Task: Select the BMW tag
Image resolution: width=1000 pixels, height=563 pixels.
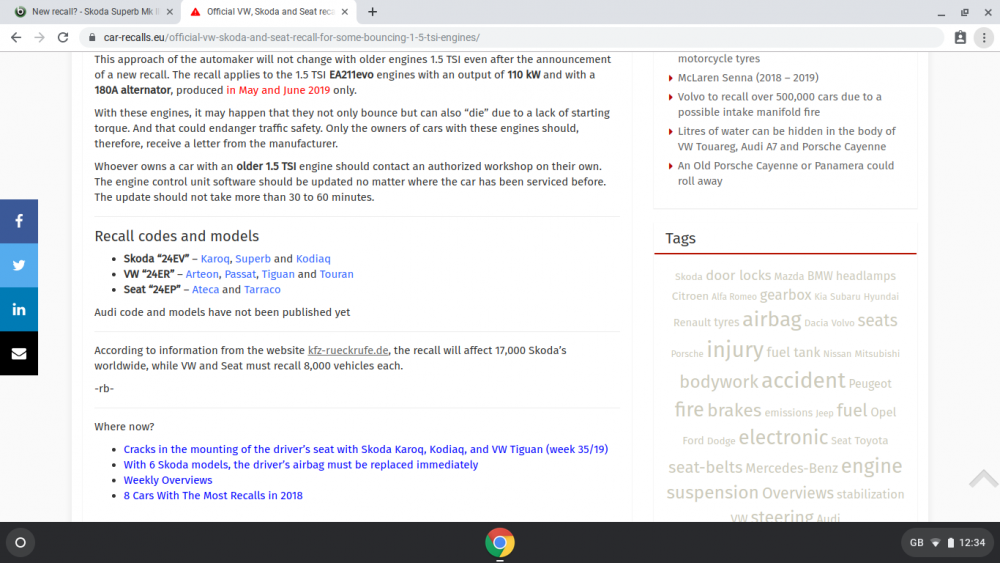Action: (820, 276)
